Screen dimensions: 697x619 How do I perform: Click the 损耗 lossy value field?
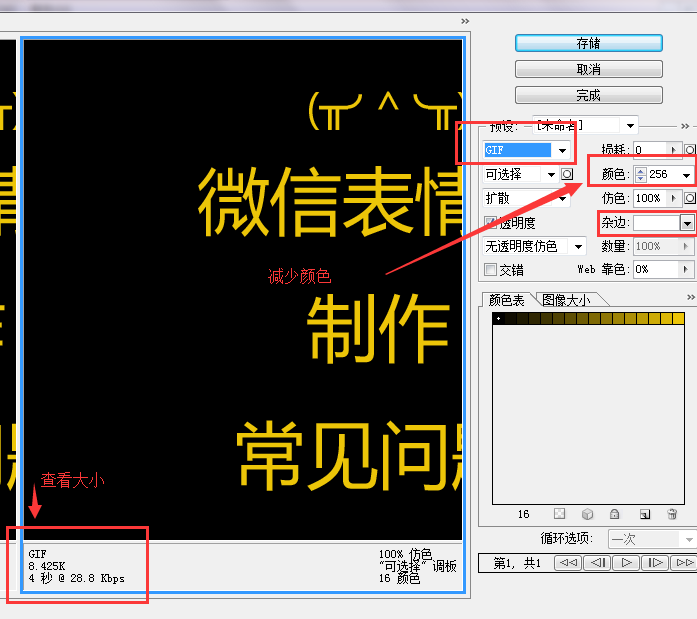tap(650, 150)
